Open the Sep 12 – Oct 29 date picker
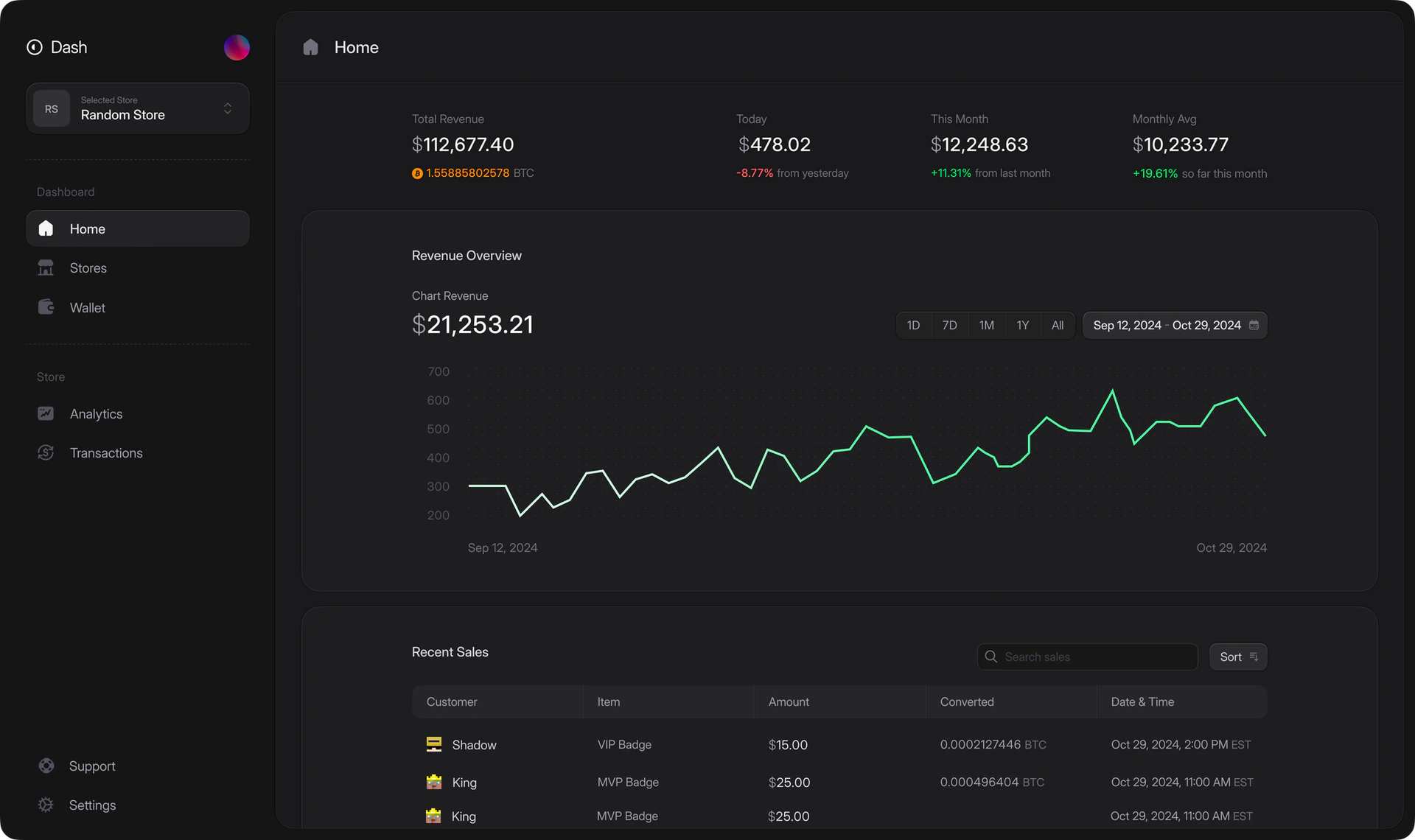Viewport: 1415px width, 840px height. (x=1175, y=325)
